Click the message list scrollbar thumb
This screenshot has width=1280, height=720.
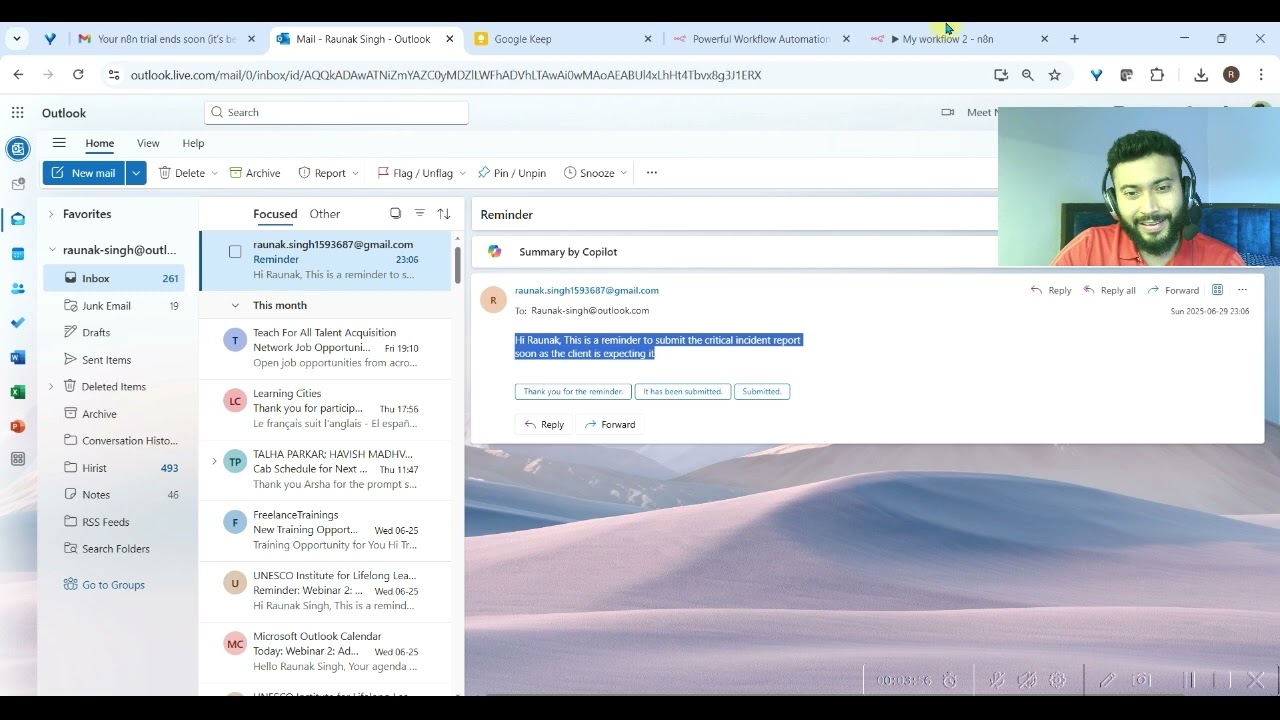[x=458, y=264]
